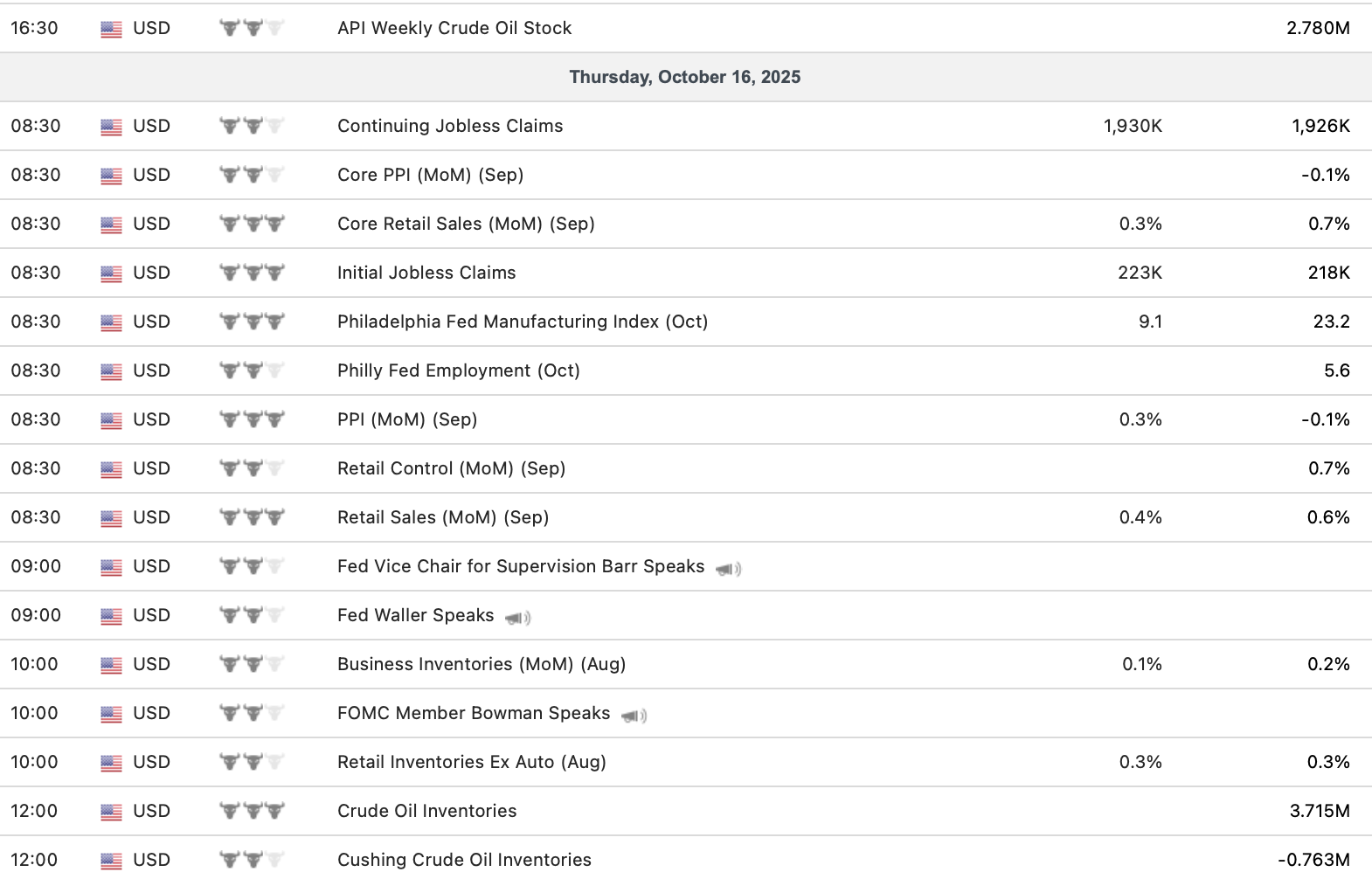
Task: Click Thursday, October 16, 2025 date header
Action: [x=684, y=77]
